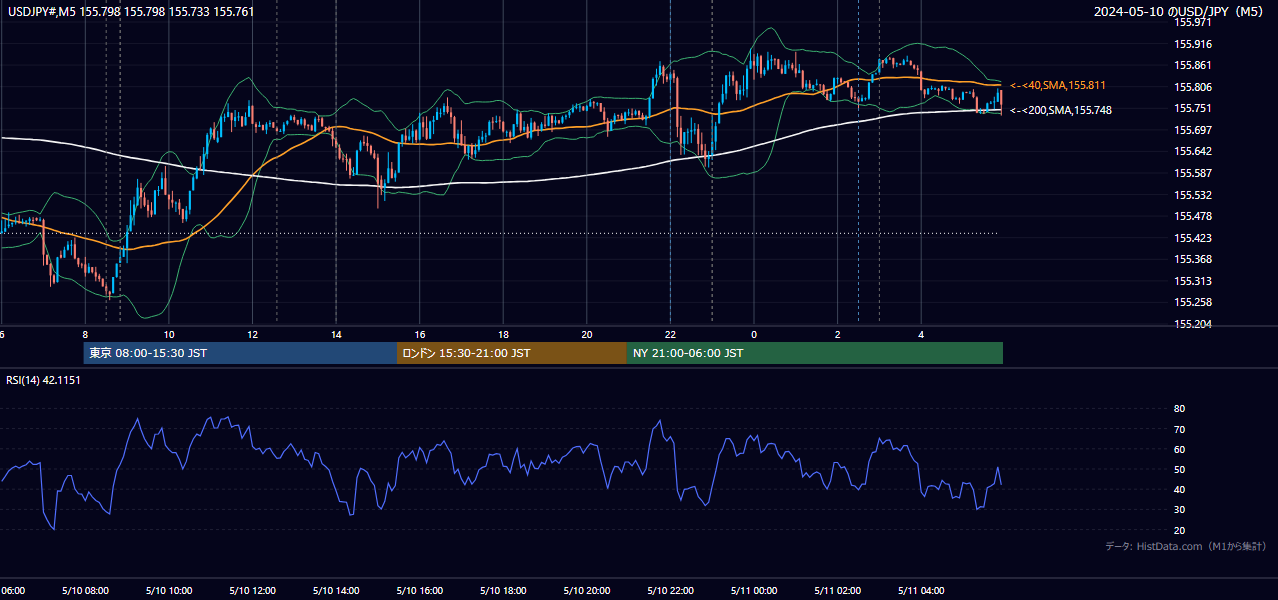Click price axis label 155.313
Image resolution: width=1278 pixels, height=600 pixels.
1193,281
